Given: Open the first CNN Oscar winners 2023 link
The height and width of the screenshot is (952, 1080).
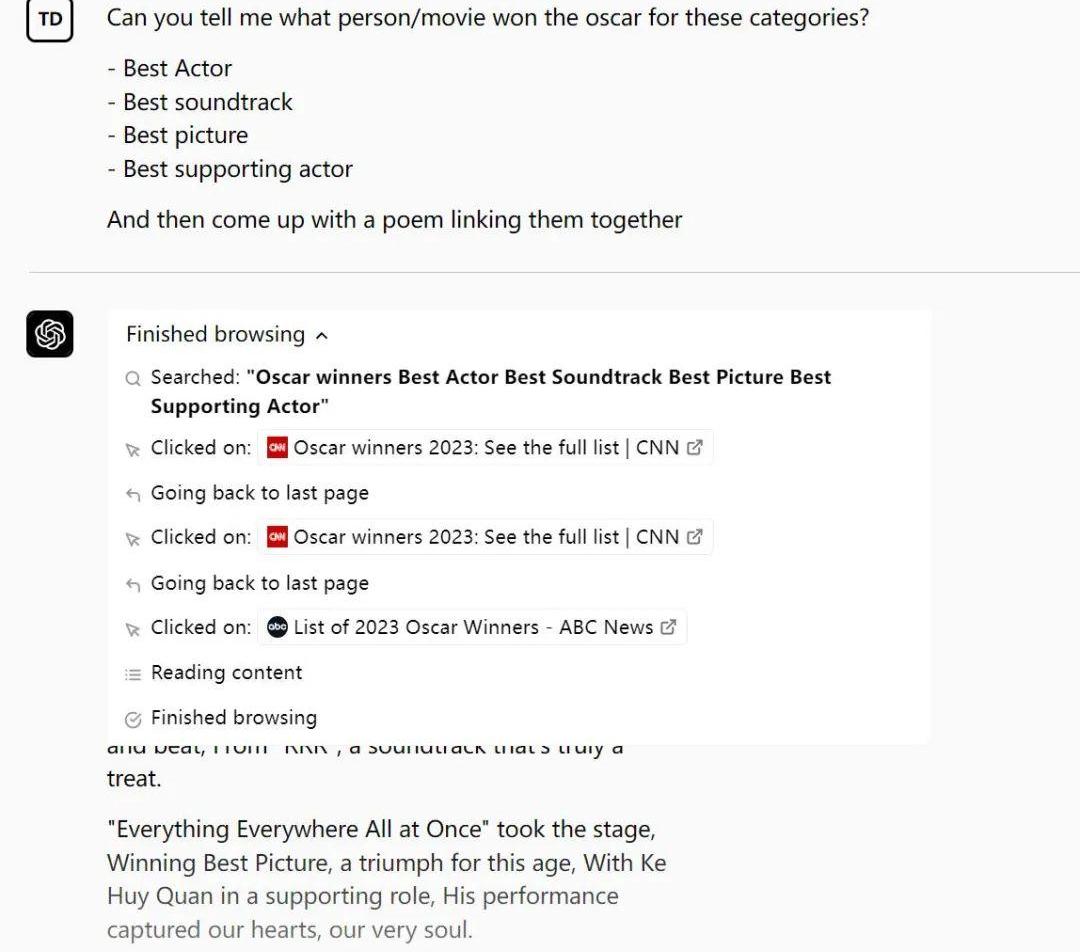Looking at the screenshot, I should pyautogui.click(x=485, y=448).
